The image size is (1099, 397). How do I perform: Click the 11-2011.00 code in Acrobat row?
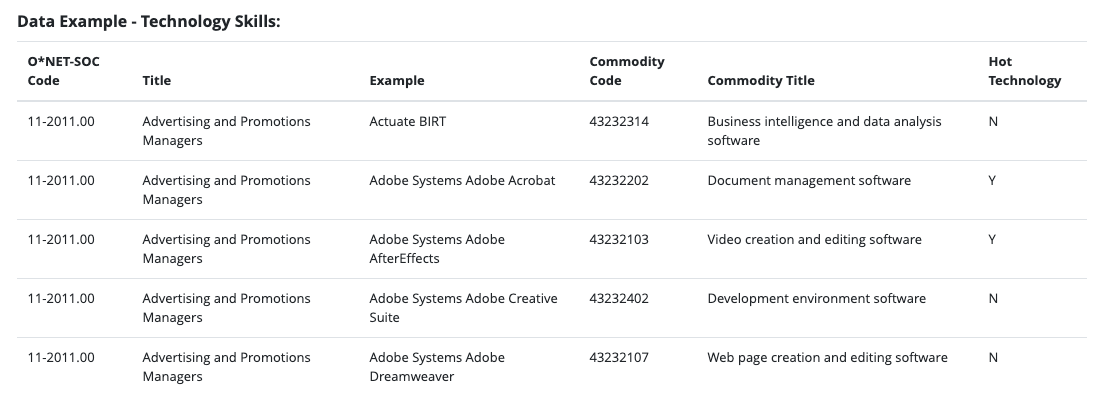(x=60, y=180)
